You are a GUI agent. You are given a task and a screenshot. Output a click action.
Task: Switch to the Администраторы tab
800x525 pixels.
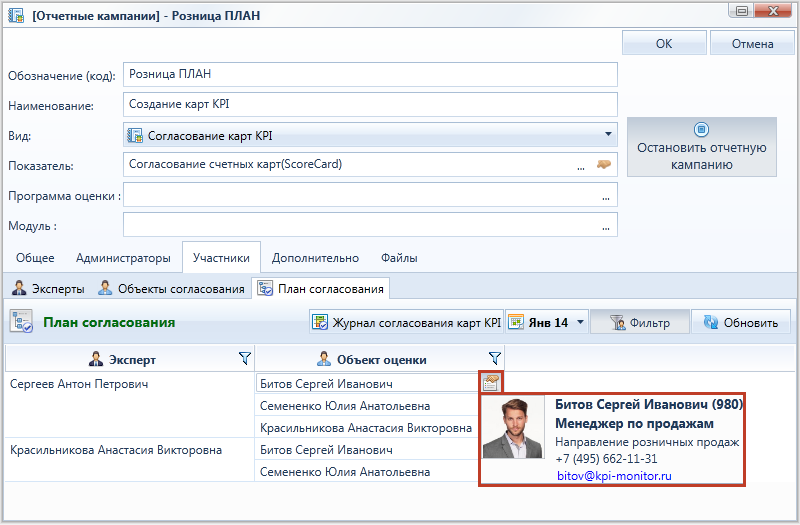(x=123, y=258)
